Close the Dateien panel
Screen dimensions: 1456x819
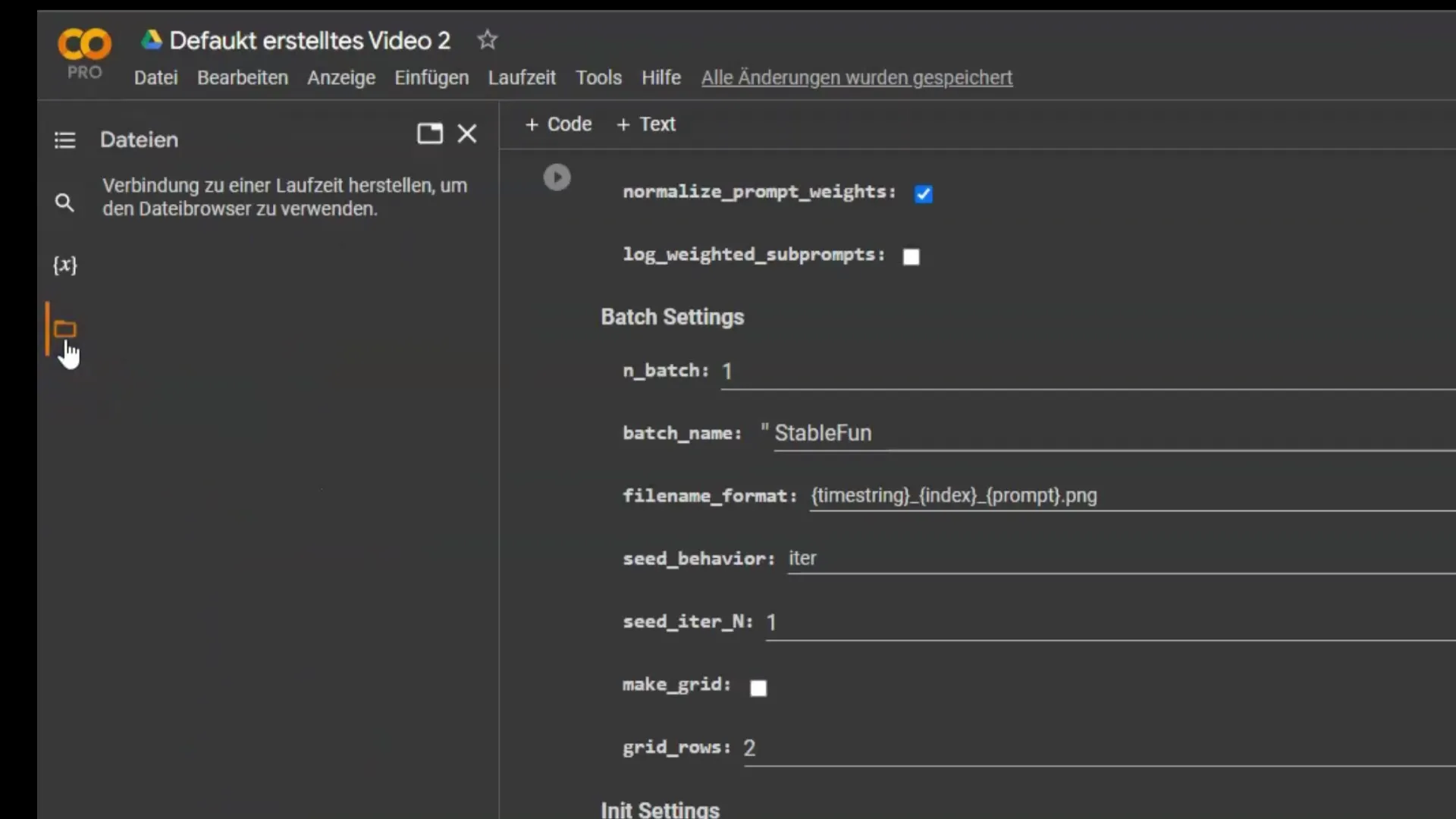[467, 133]
